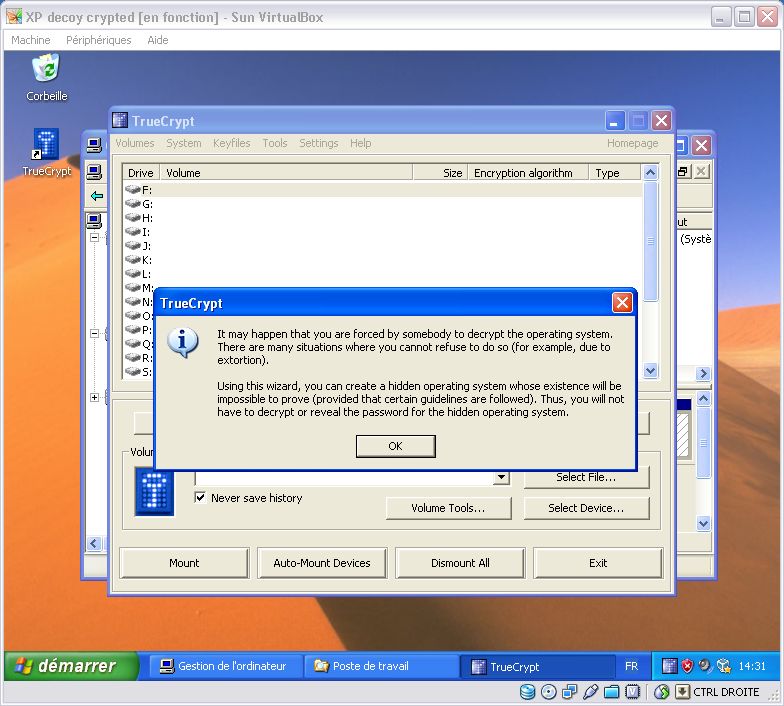The height and width of the screenshot is (706, 784).
Task: Click the Homepage link in TrueCrypt
Action: coord(632,143)
